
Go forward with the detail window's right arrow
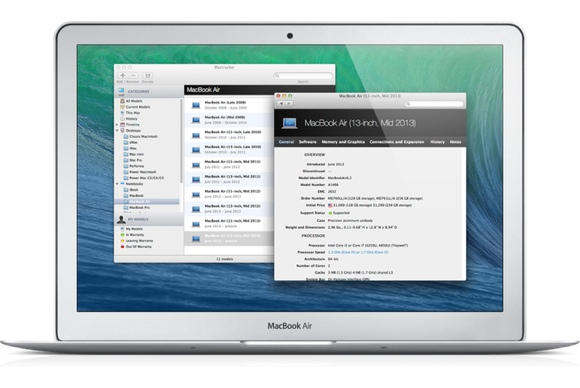(289, 104)
